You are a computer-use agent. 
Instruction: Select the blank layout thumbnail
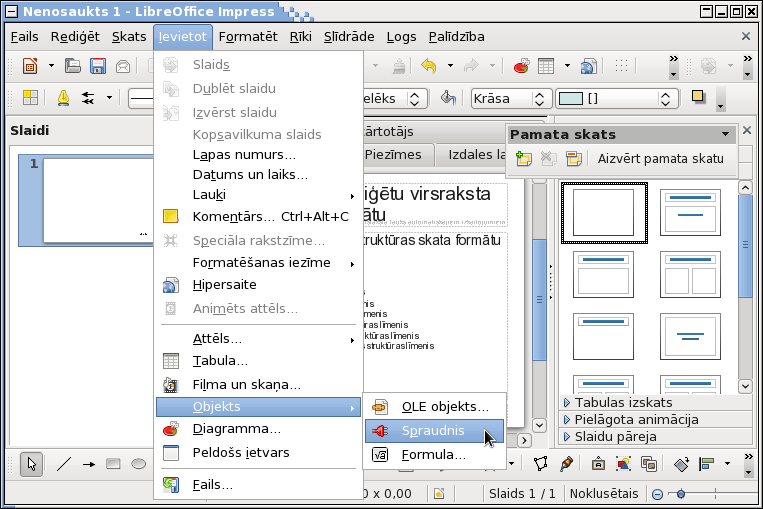(604, 213)
